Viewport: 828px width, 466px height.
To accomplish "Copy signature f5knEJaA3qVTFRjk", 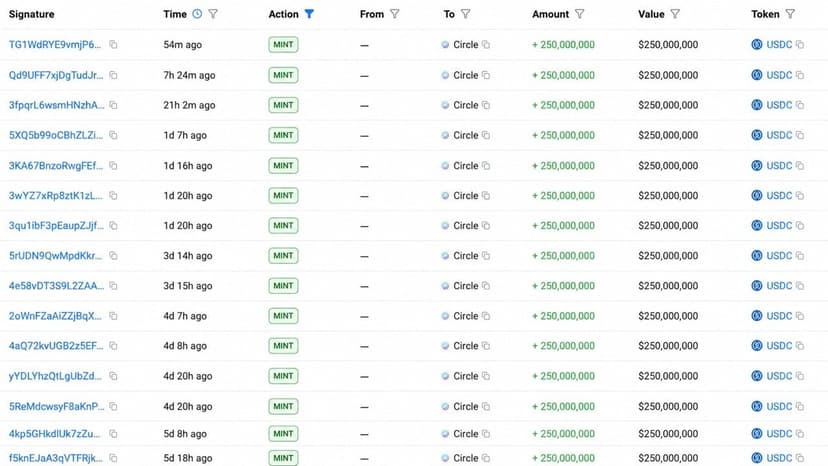I will click(x=113, y=458).
